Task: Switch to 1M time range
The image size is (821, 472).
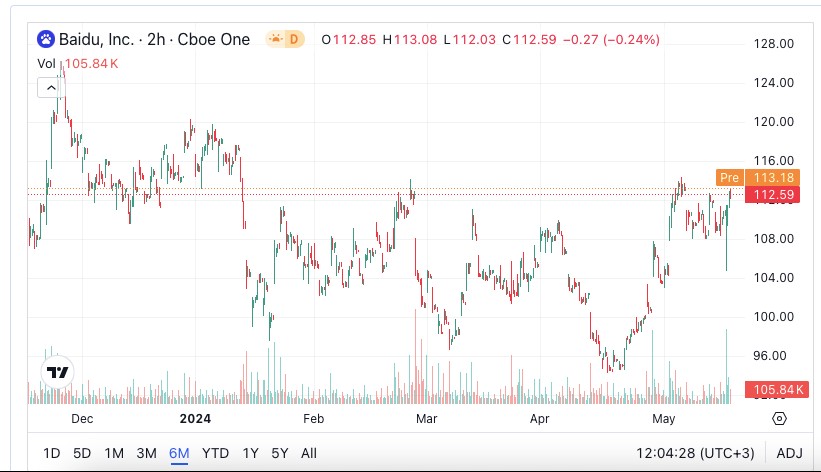Action: pyautogui.click(x=114, y=453)
